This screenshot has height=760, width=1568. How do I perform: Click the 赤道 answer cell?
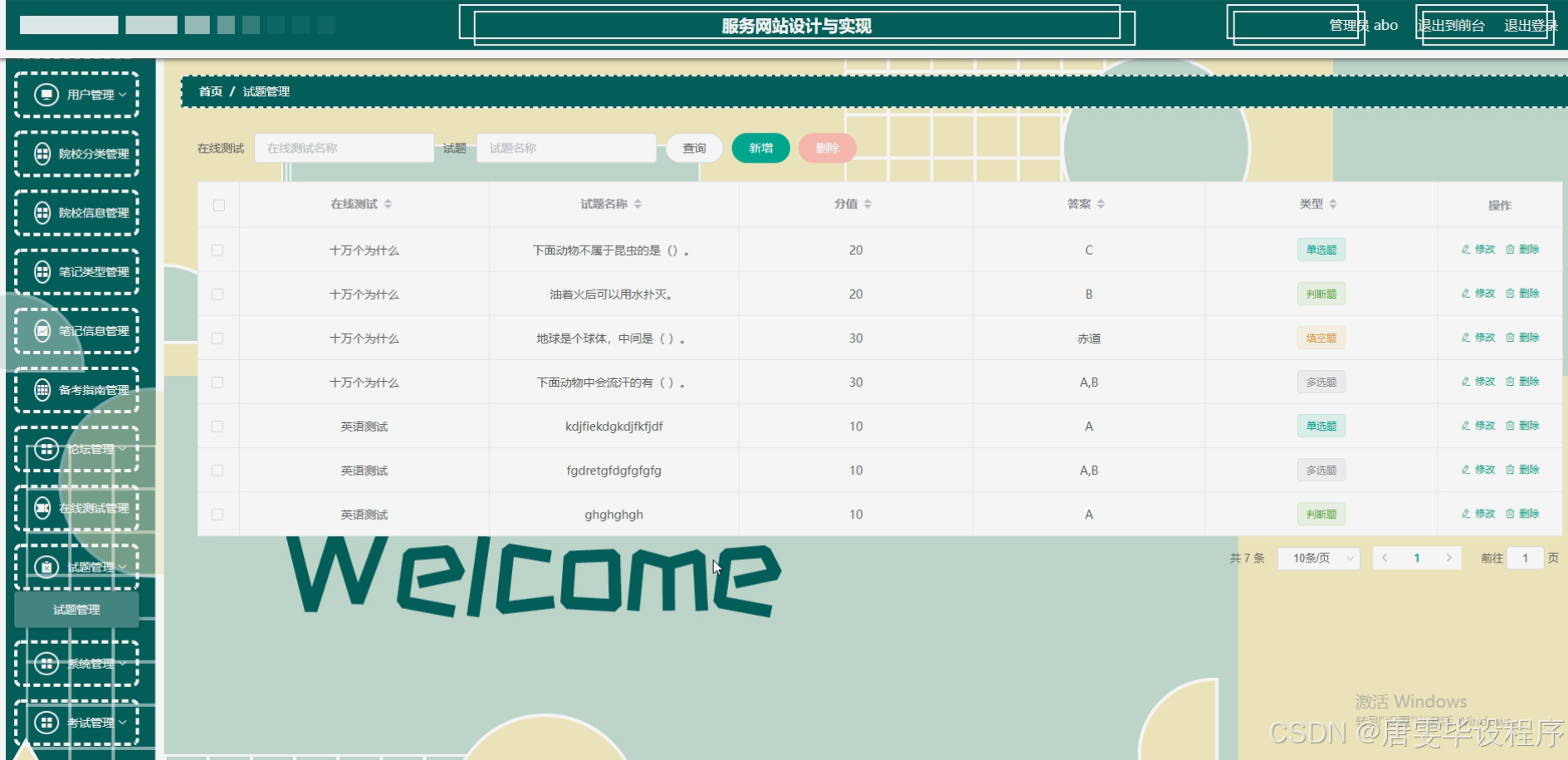tap(1089, 339)
